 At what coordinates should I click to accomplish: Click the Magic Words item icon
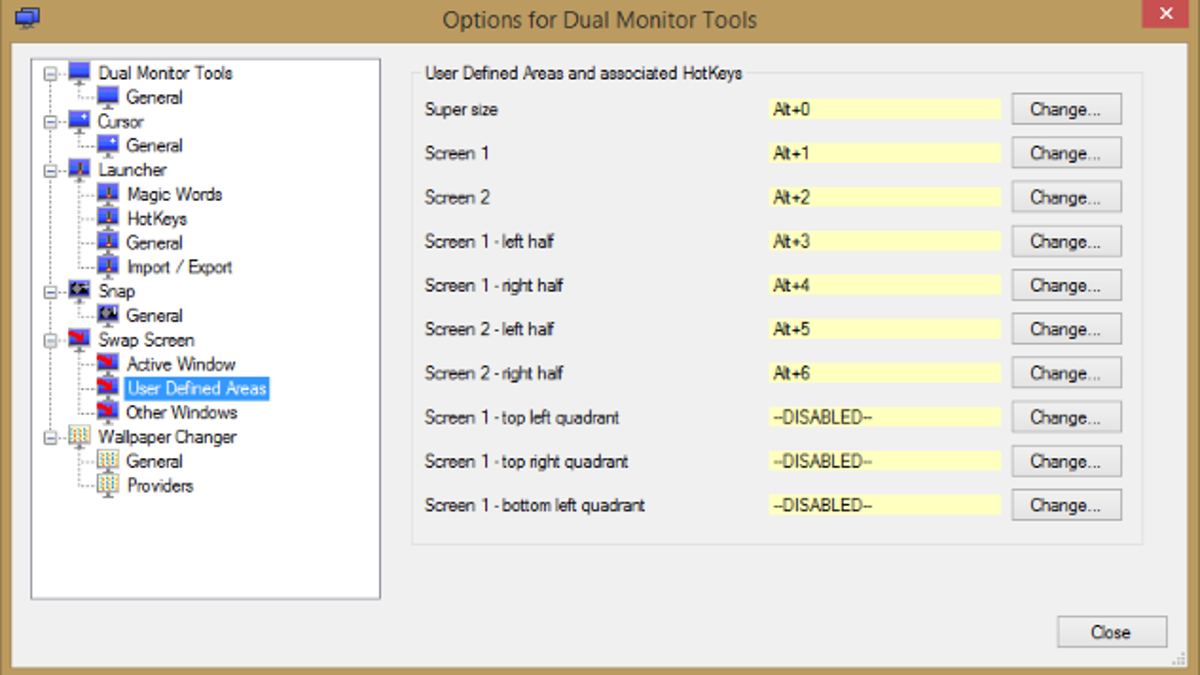tap(108, 195)
